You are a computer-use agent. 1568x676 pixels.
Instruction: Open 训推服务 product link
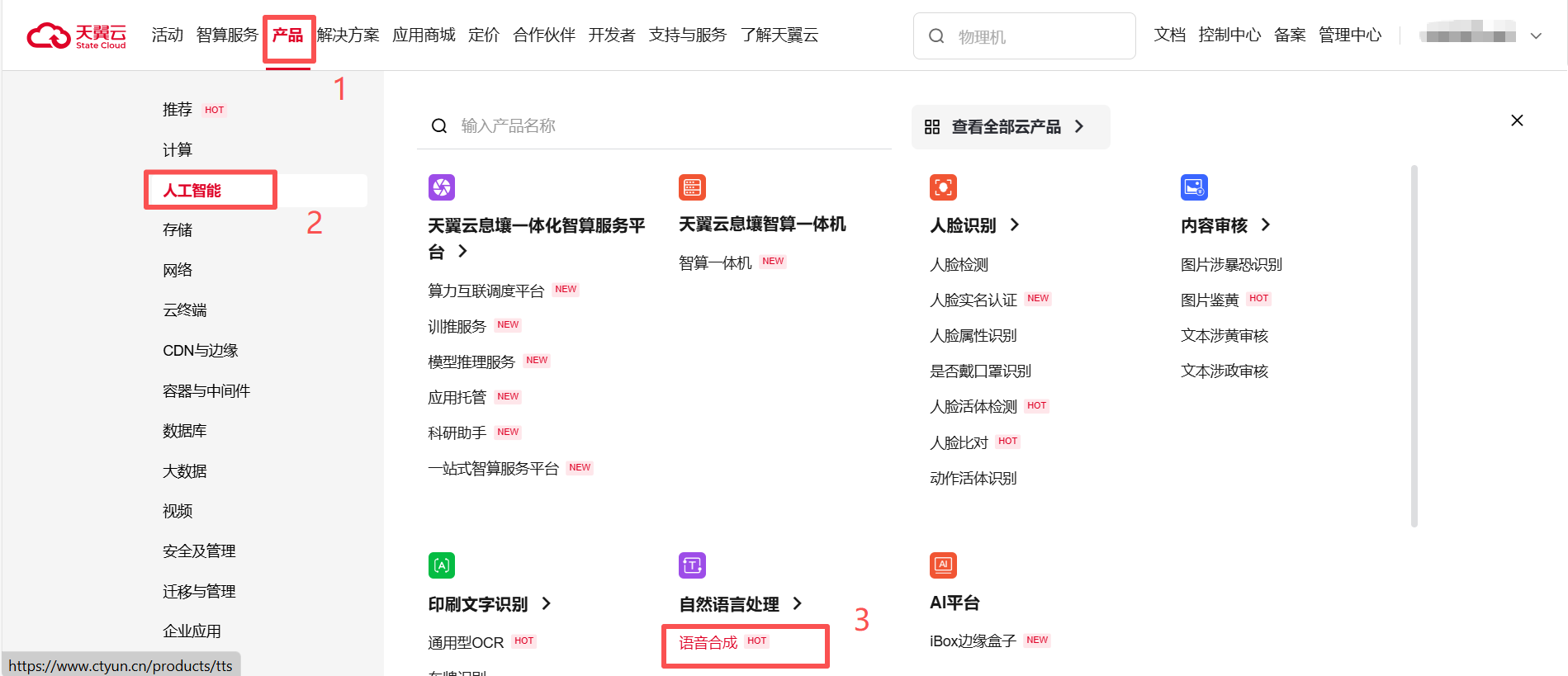coord(457,326)
